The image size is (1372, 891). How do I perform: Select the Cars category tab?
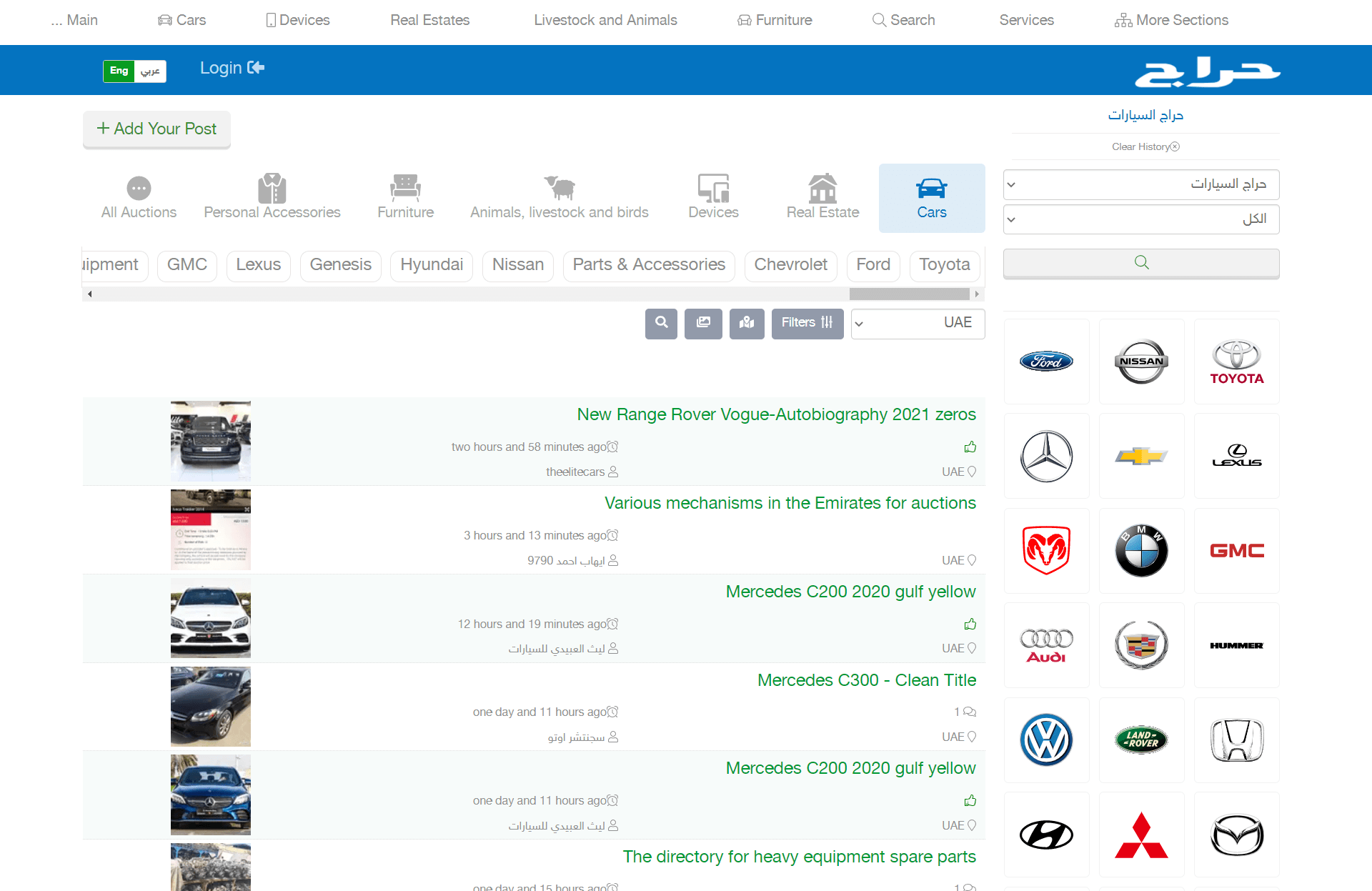pos(932,198)
